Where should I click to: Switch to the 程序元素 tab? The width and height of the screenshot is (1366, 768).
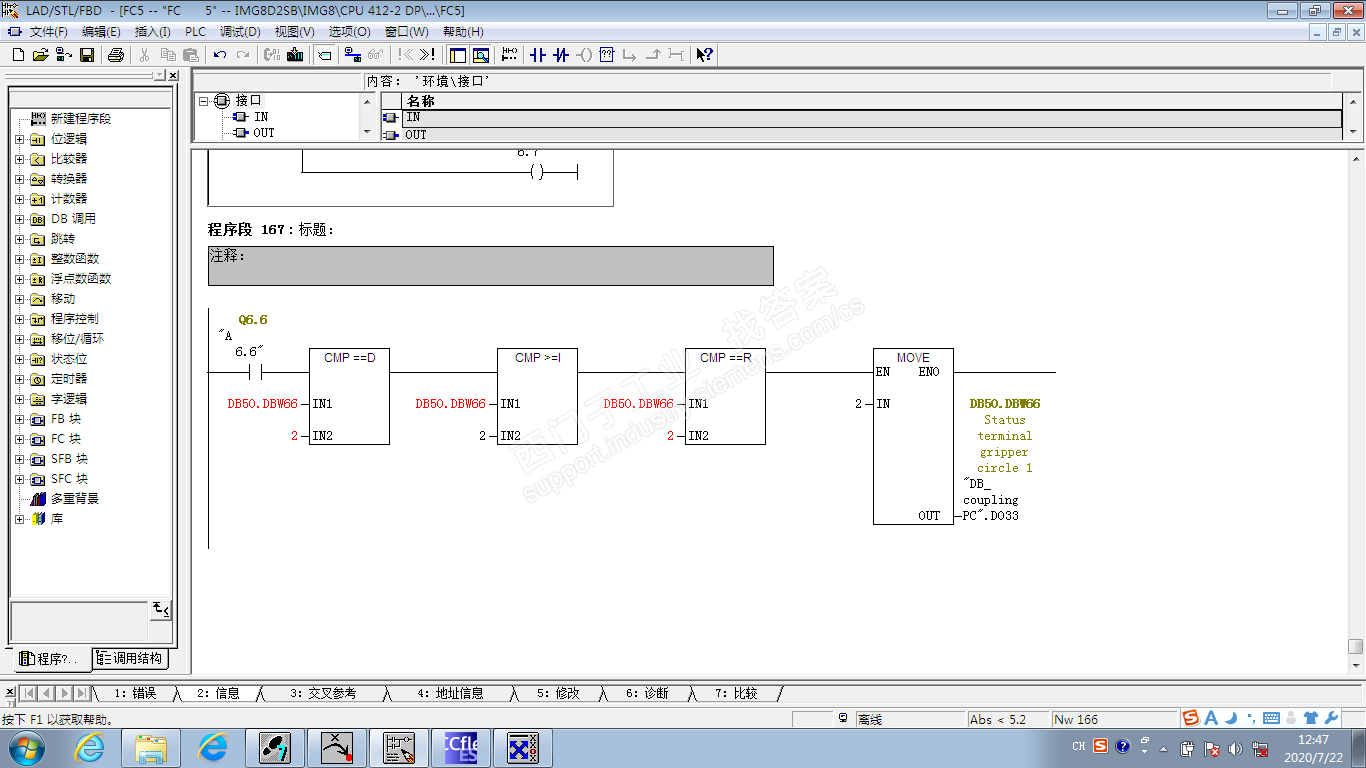tap(50, 659)
